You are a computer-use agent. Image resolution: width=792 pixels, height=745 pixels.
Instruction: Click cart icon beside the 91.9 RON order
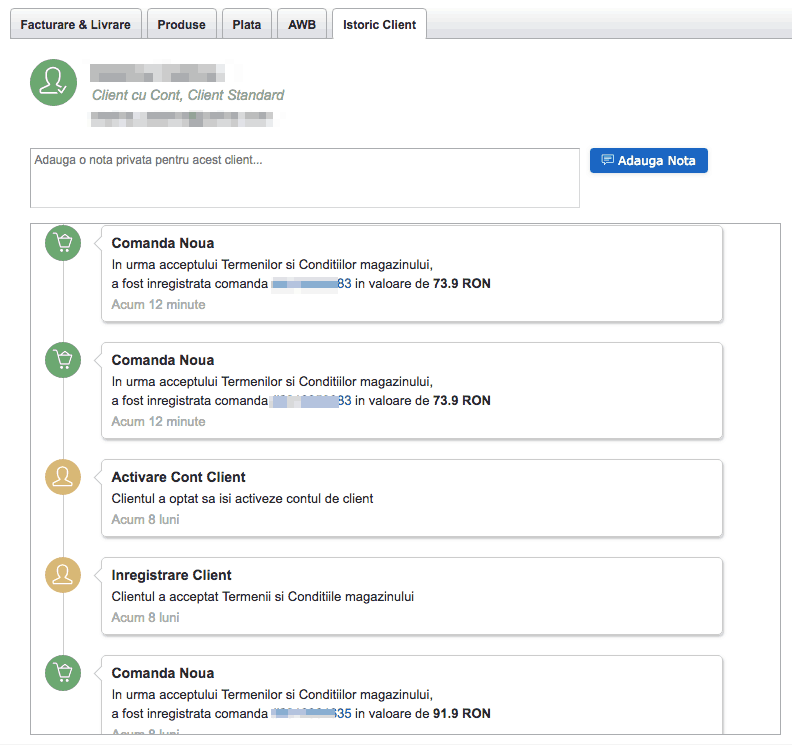[x=63, y=673]
